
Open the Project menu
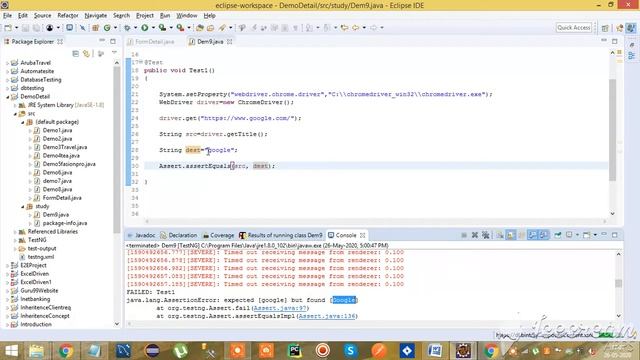[144, 16]
